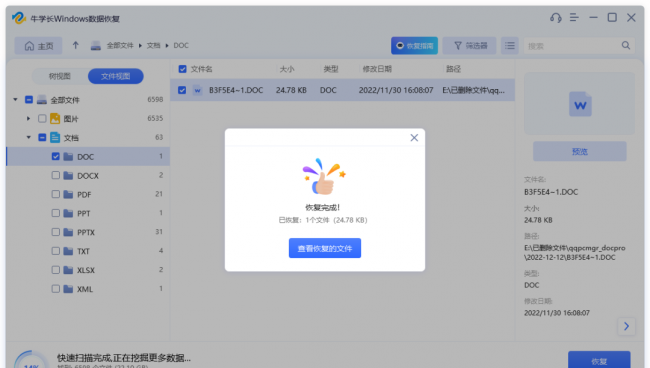Click the TXT folder icon
Viewport: 650px width, 368px height.
click(x=68, y=251)
